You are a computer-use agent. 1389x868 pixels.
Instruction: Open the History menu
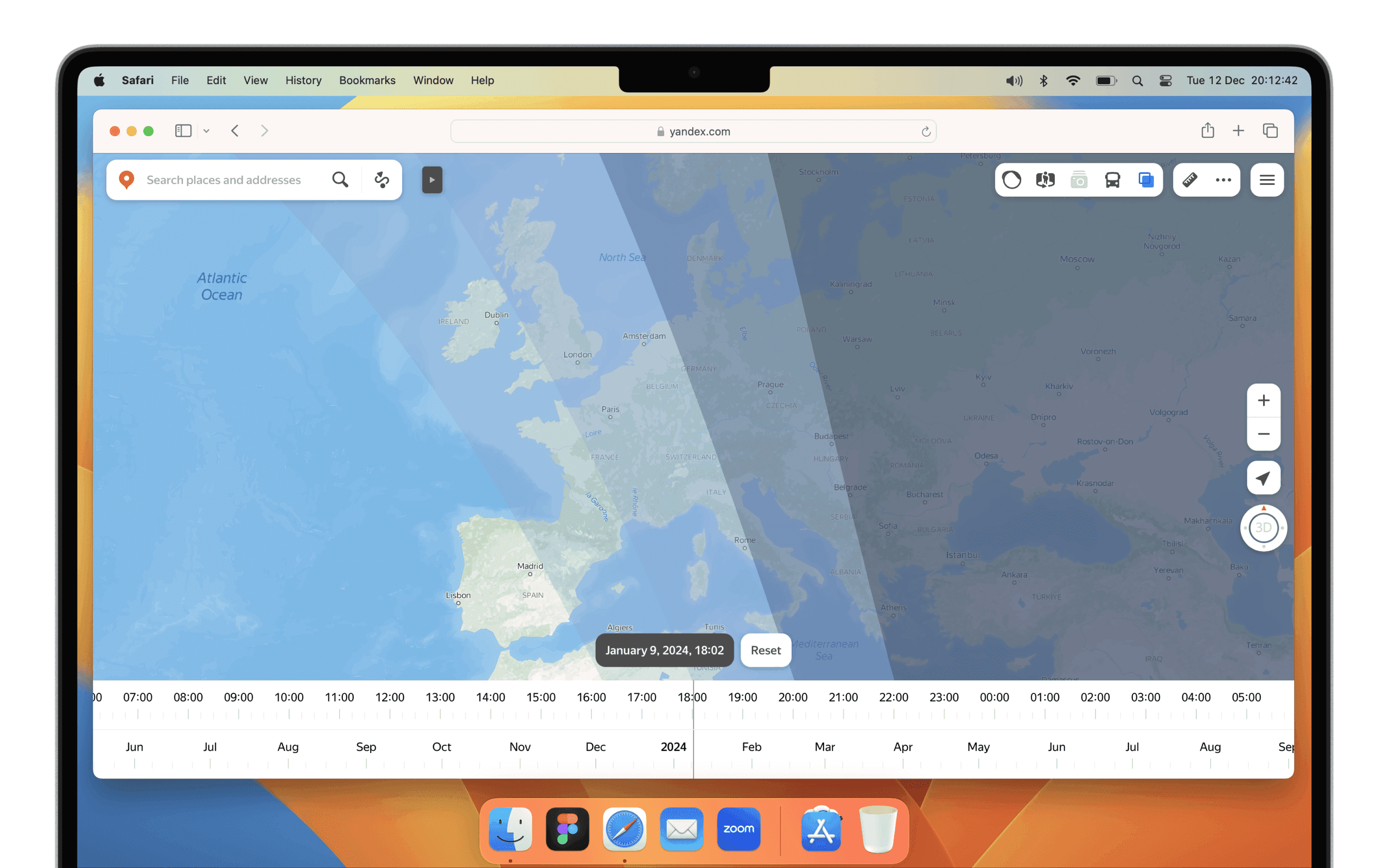point(303,80)
